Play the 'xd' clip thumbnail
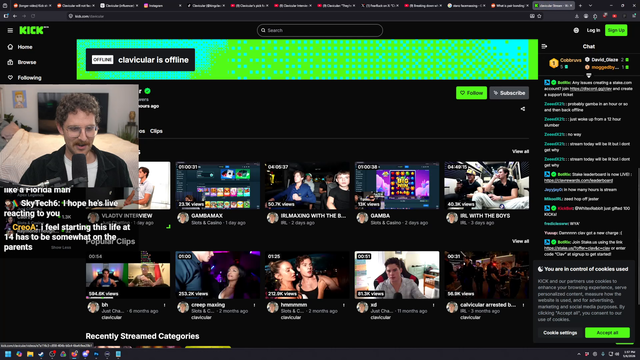The height and width of the screenshot is (360, 640). pyautogui.click(x=397, y=275)
